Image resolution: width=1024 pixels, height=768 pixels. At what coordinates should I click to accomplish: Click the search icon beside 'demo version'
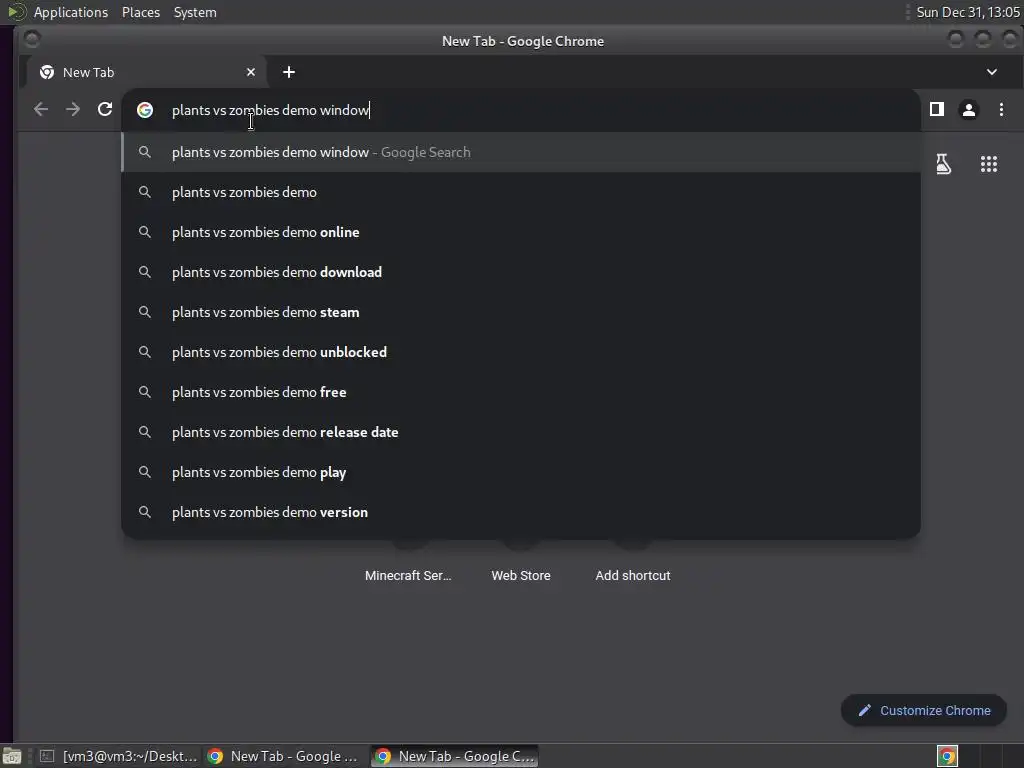pyautogui.click(x=145, y=512)
